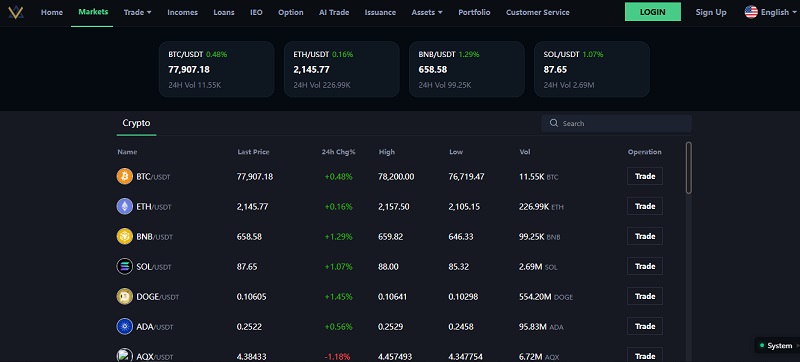Click the Solana coin icon
Viewport: 800px width, 362px height.
(124, 267)
